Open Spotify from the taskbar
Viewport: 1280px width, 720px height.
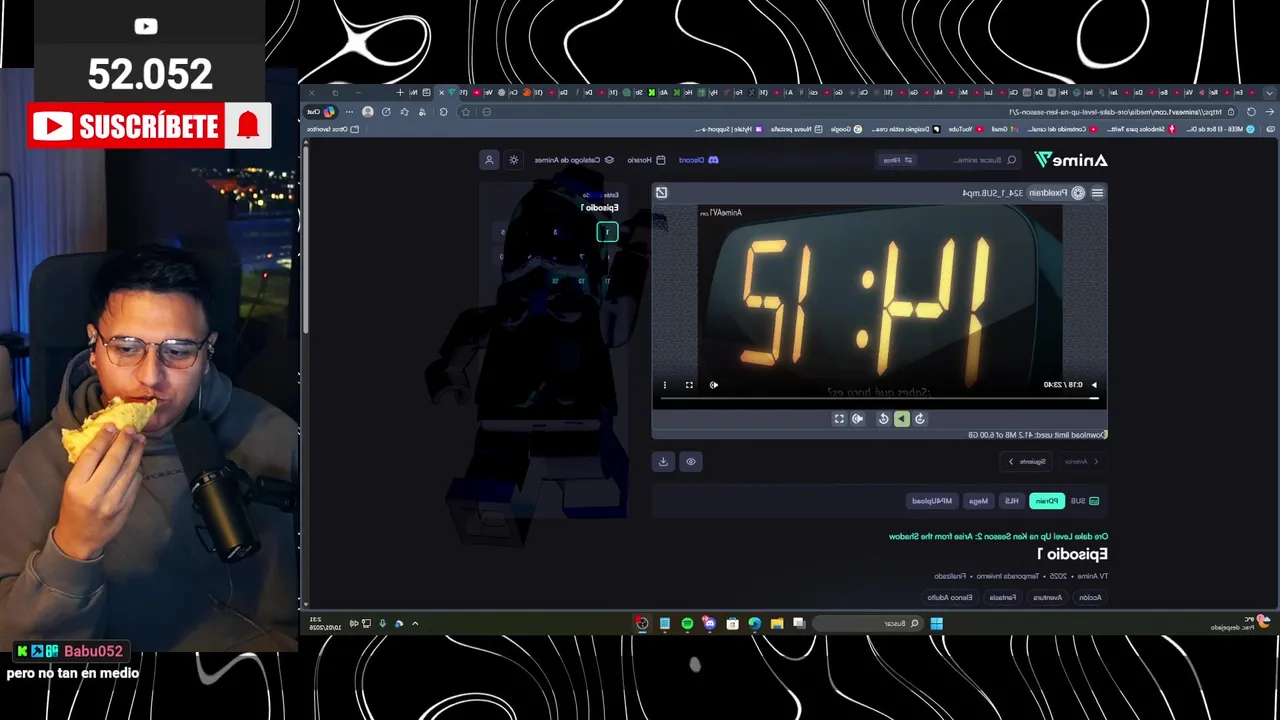[687, 624]
